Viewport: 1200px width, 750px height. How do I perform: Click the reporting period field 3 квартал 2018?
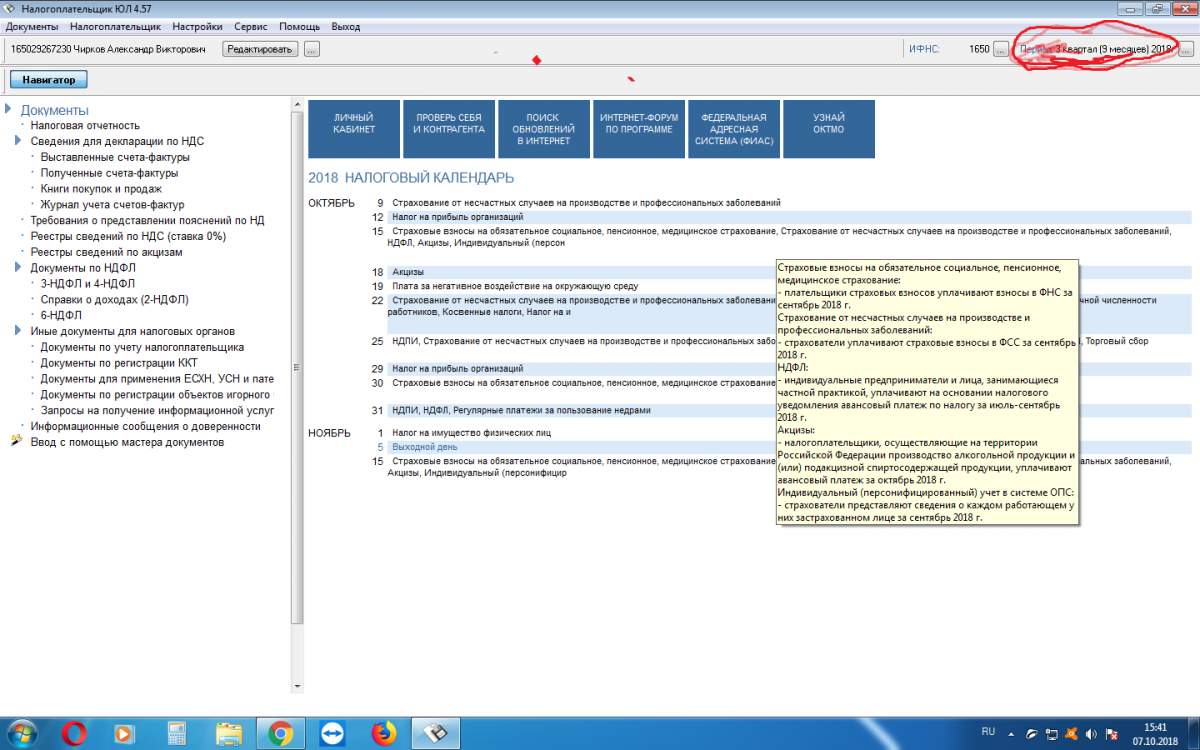coord(1095,49)
